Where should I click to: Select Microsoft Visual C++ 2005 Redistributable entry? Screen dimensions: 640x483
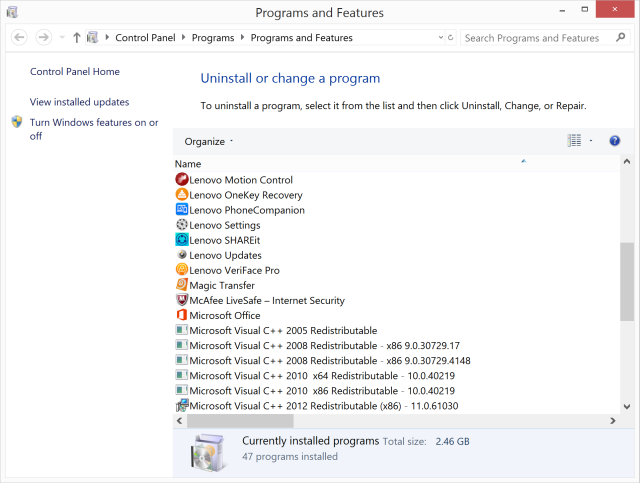pos(283,330)
